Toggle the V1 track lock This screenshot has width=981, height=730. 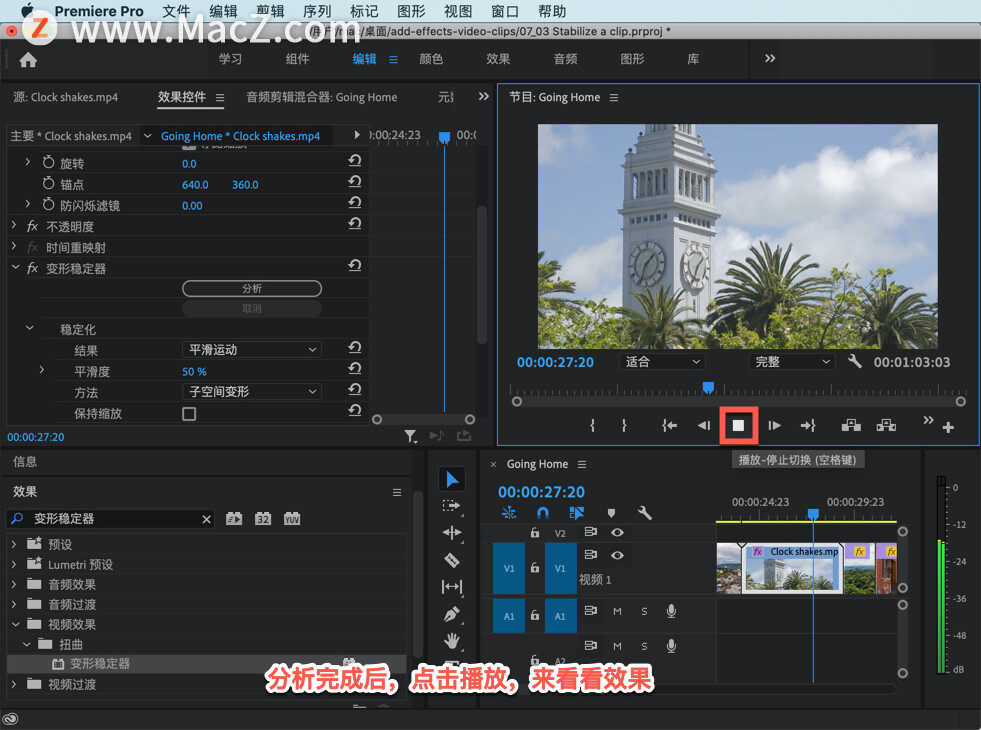535,568
